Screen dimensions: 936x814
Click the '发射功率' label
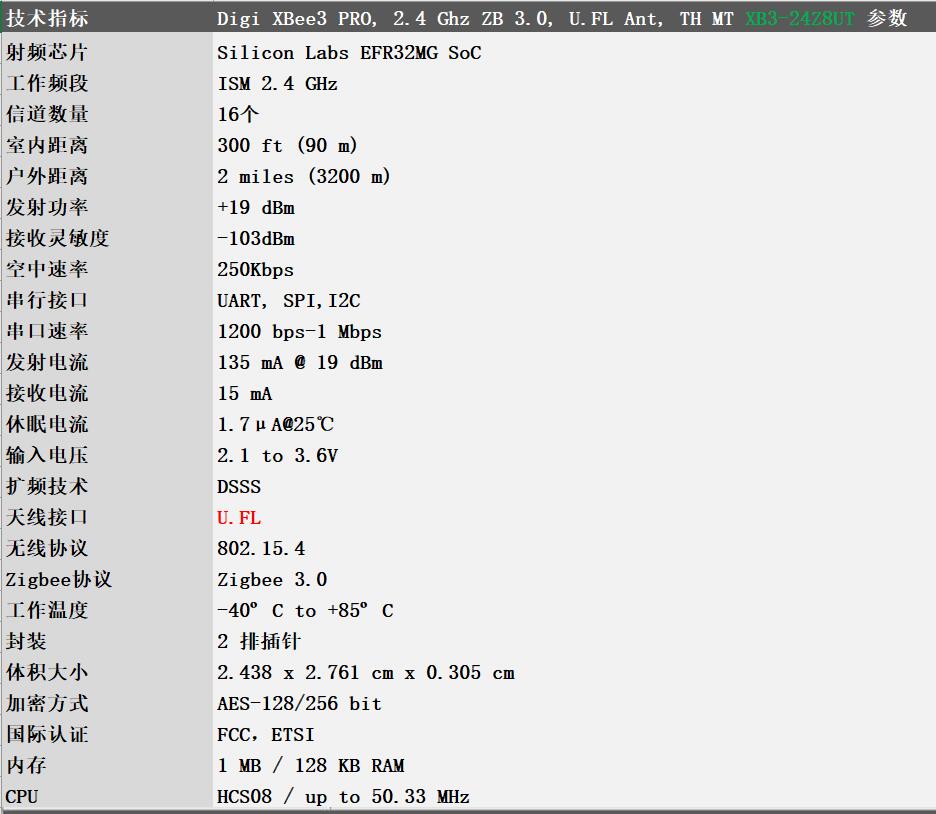pyautogui.click(x=47, y=207)
